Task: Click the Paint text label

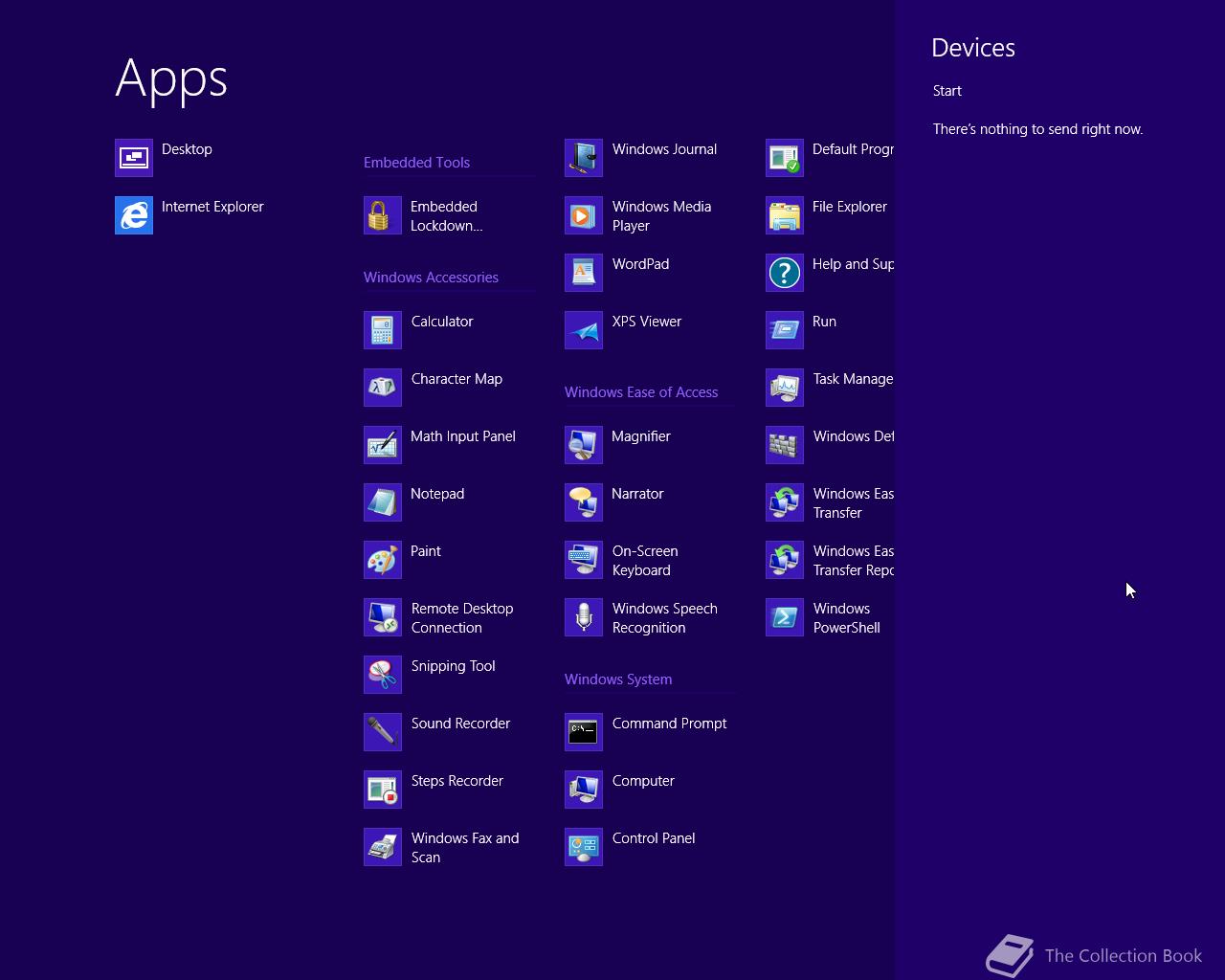Action: tap(426, 551)
